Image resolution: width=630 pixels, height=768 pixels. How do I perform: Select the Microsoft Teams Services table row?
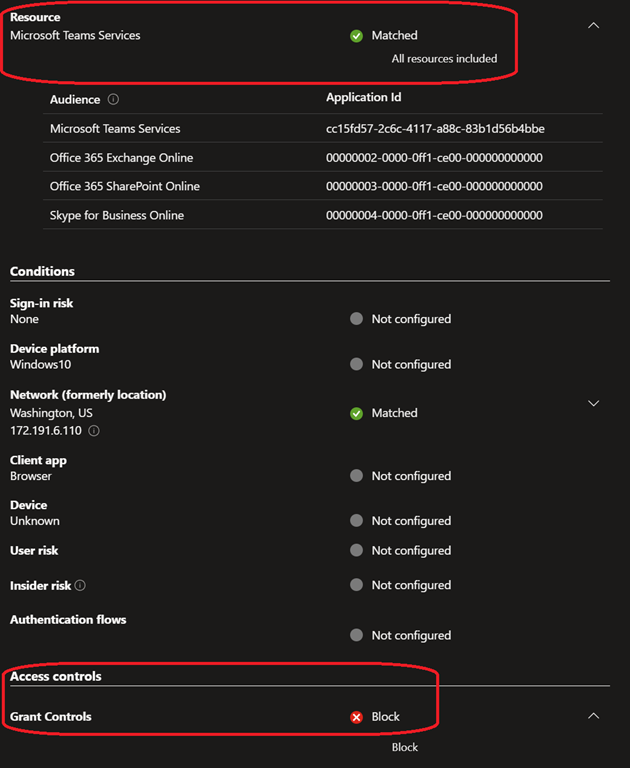click(115, 129)
